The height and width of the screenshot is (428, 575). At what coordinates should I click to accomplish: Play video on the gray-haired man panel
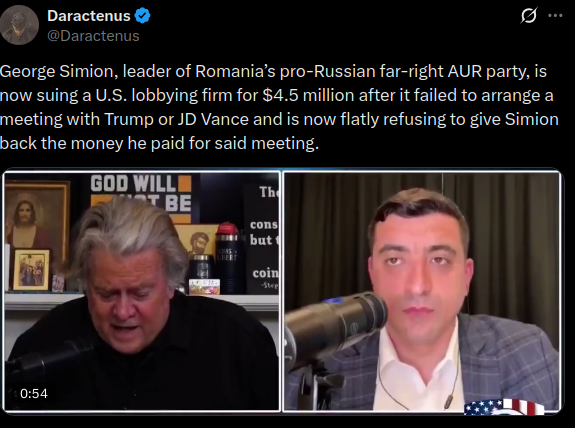[142, 291]
